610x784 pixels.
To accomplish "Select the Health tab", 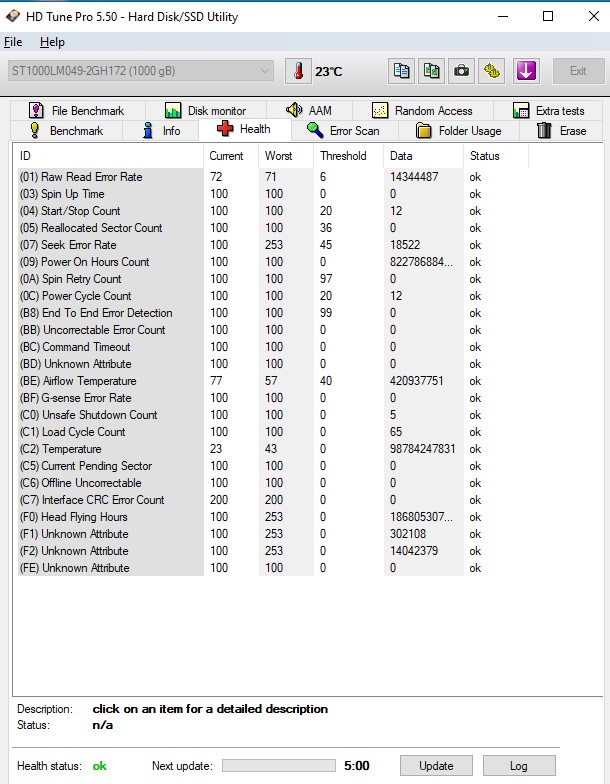I will 245,129.
